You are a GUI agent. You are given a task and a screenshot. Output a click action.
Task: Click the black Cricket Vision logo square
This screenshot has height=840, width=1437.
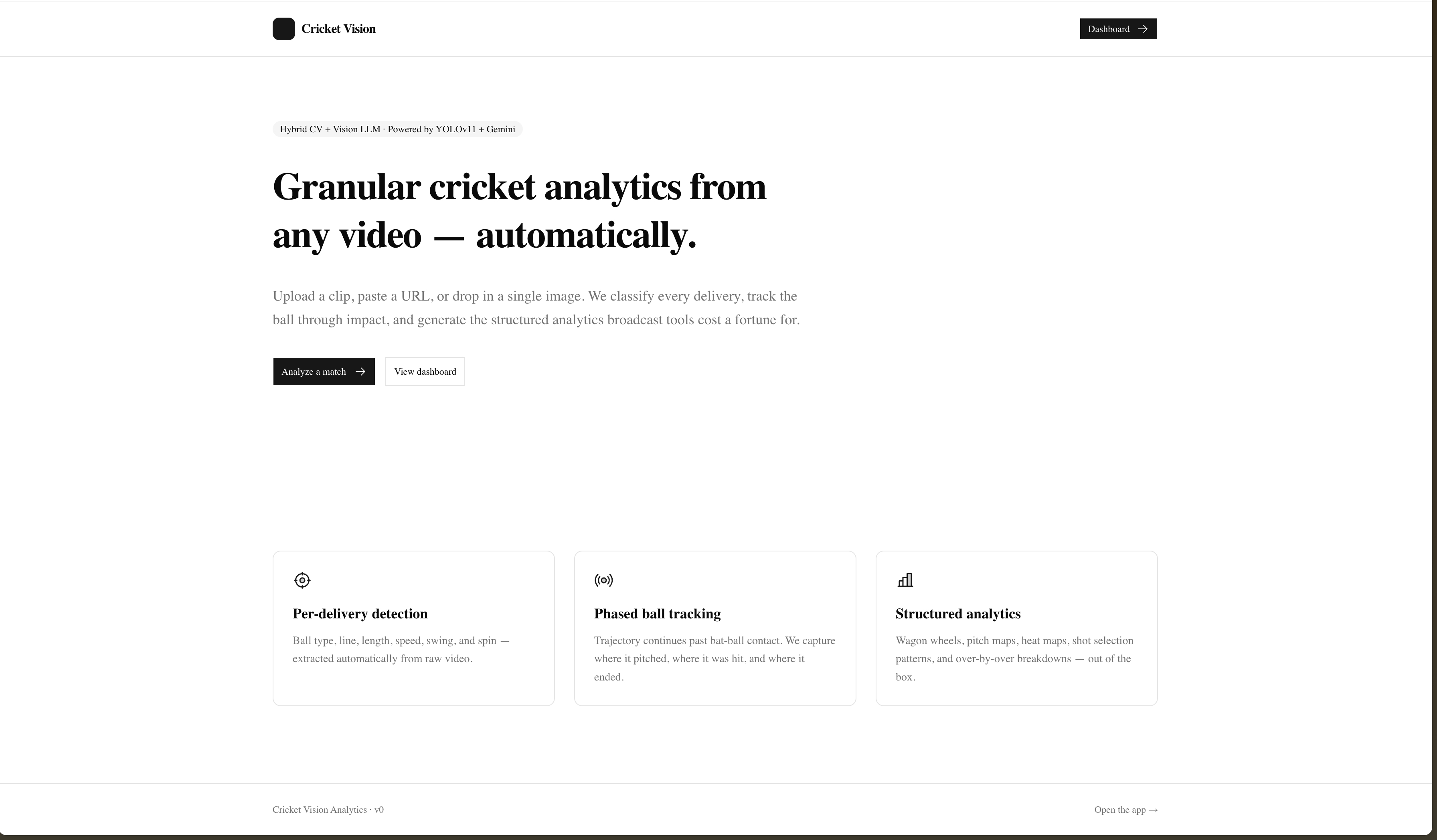tap(283, 29)
